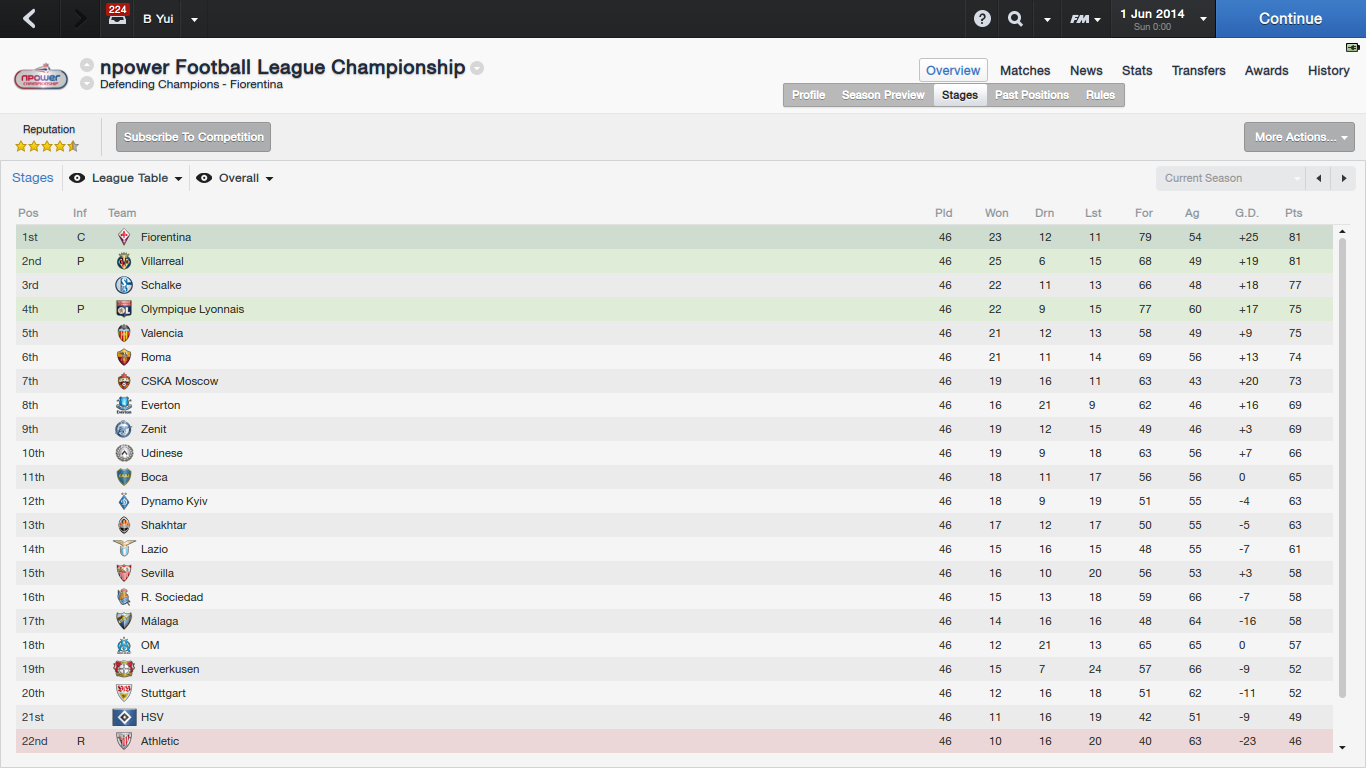
Task: Open the FM menu logo
Action: click(x=1084, y=19)
